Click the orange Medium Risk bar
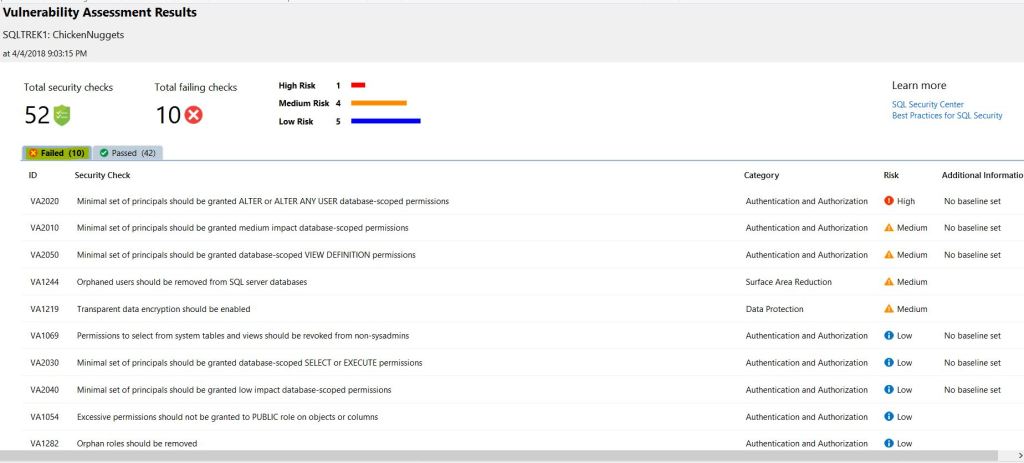The height and width of the screenshot is (463, 1024). click(378, 103)
